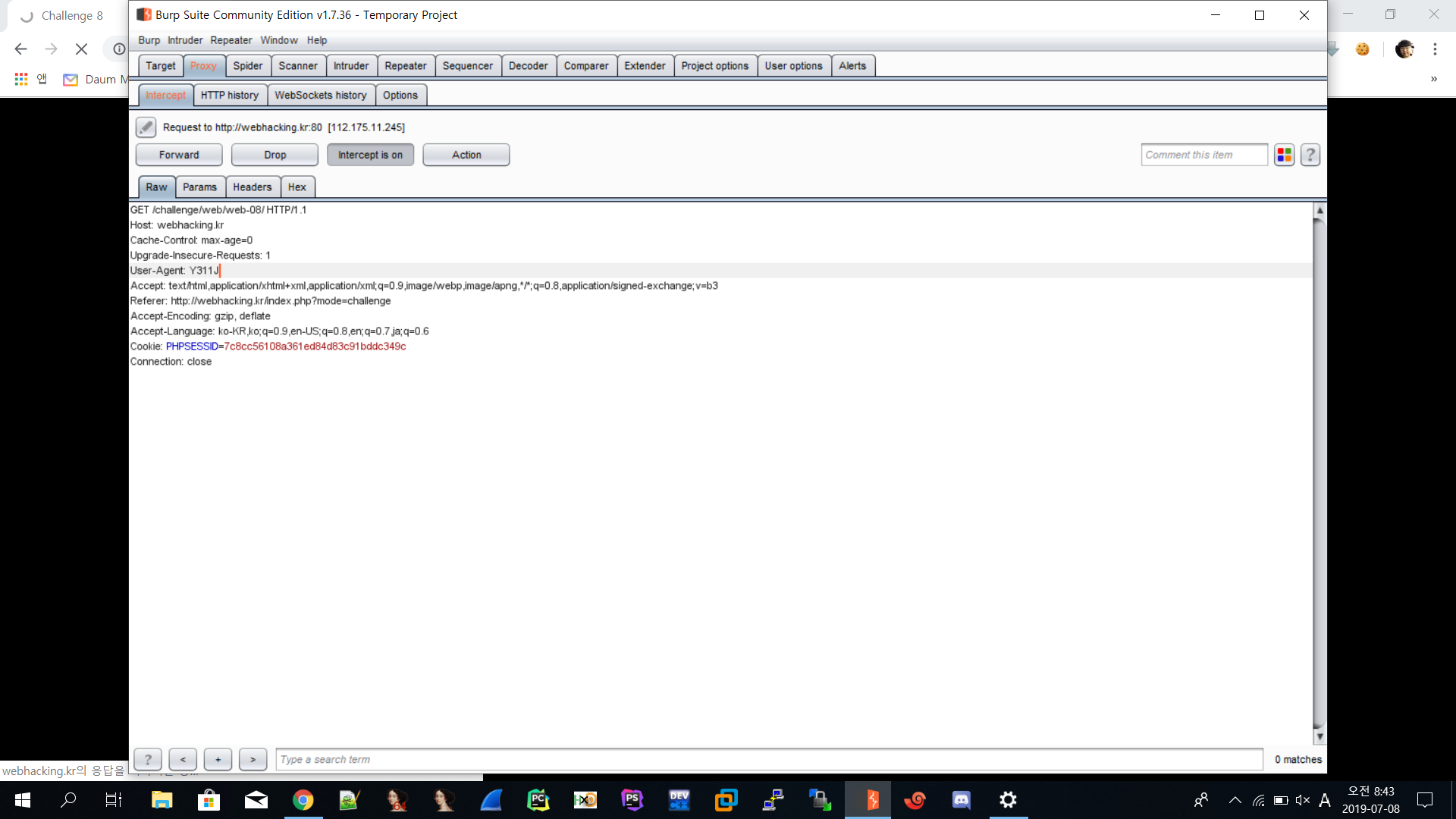Click the help question mark beside comment

(1310, 155)
